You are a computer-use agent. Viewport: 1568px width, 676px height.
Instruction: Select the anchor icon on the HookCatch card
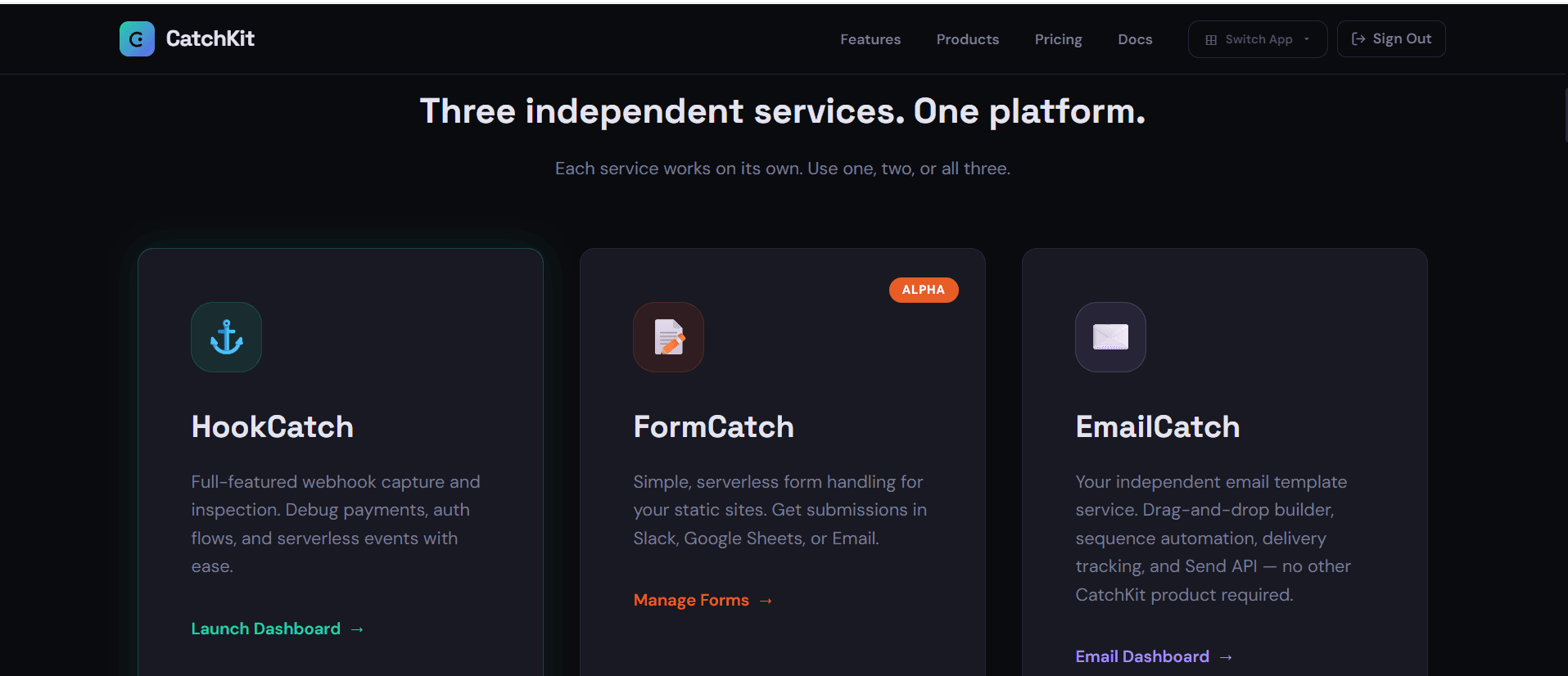click(x=226, y=336)
